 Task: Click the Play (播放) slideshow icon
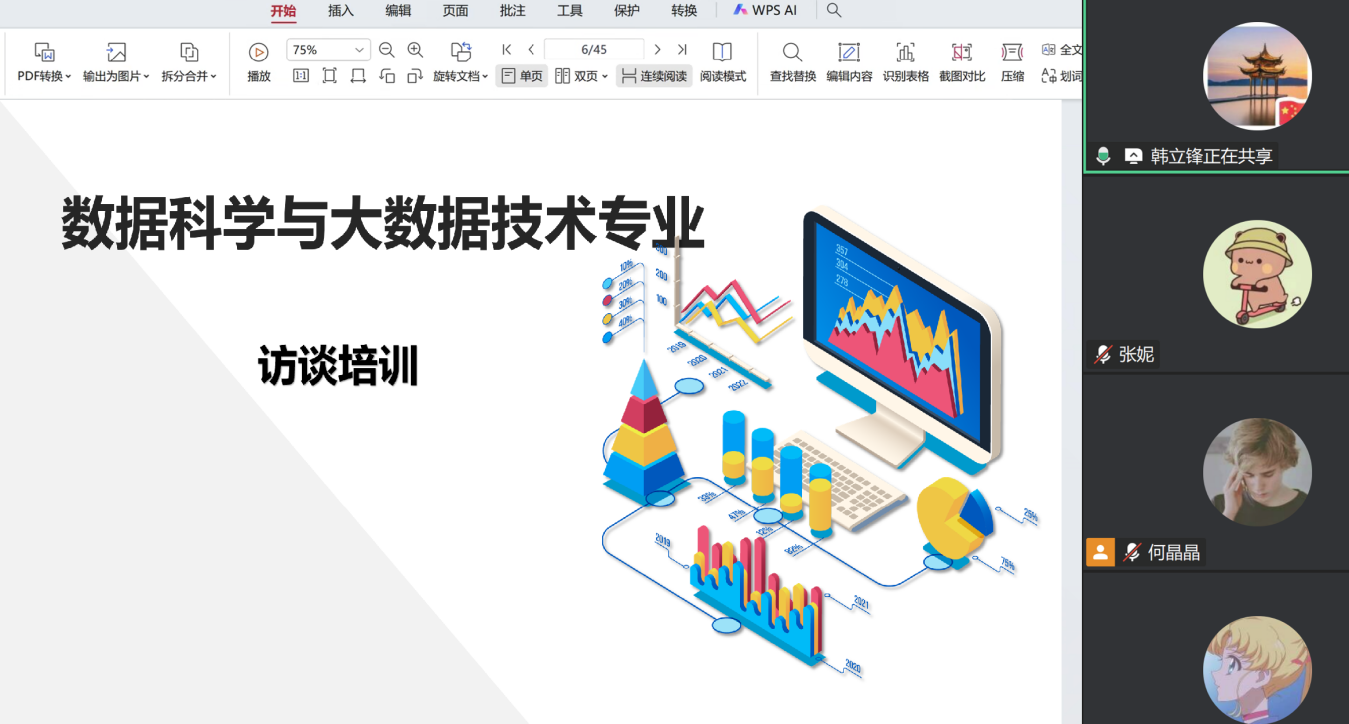pyautogui.click(x=258, y=52)
